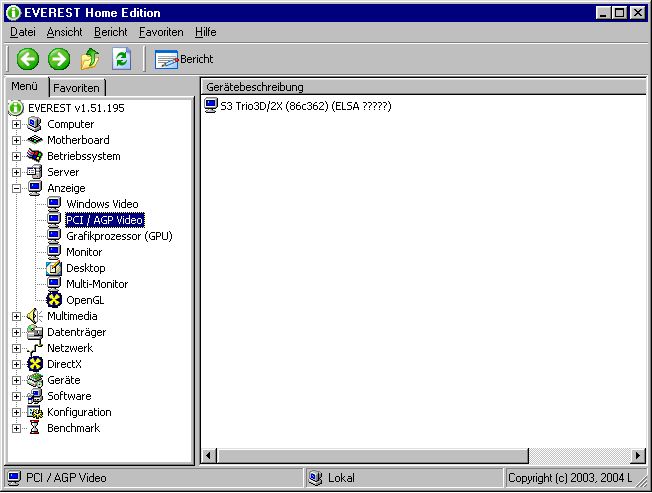Viewport: 652px width, 493px height.
Task: Expand the Server tree node
Action: pyautogui.click(x=16, y=172)
